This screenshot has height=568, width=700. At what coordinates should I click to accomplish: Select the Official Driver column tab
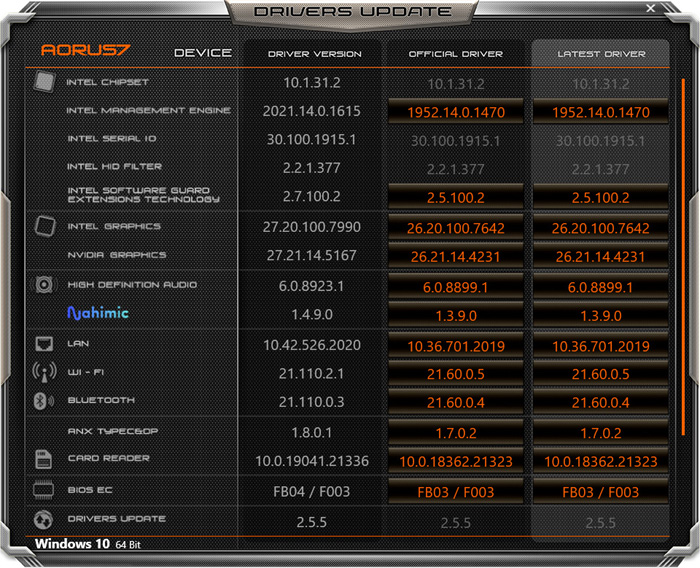(455, 54)
